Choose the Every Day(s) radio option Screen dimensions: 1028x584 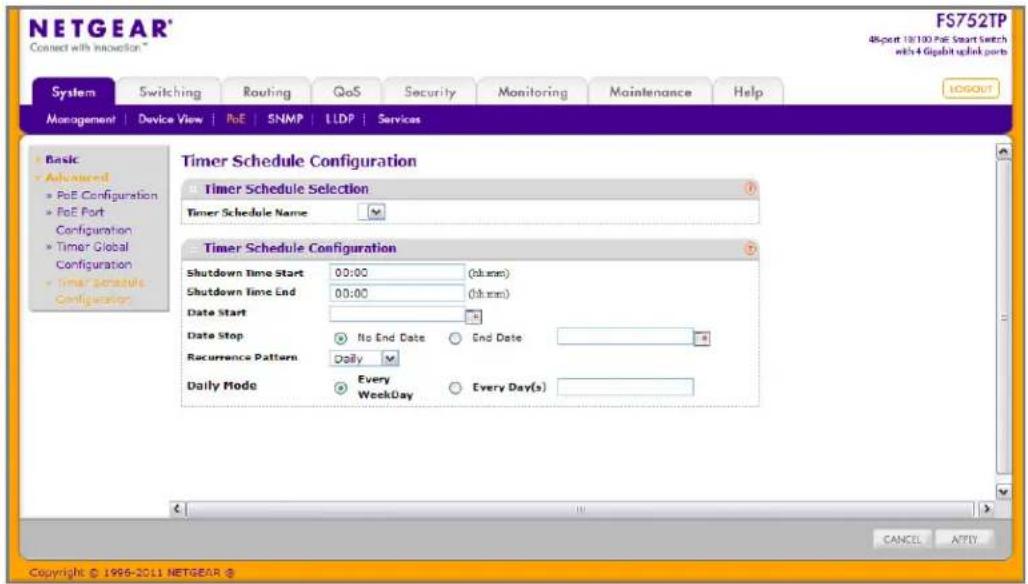click(x=455, y=387)
